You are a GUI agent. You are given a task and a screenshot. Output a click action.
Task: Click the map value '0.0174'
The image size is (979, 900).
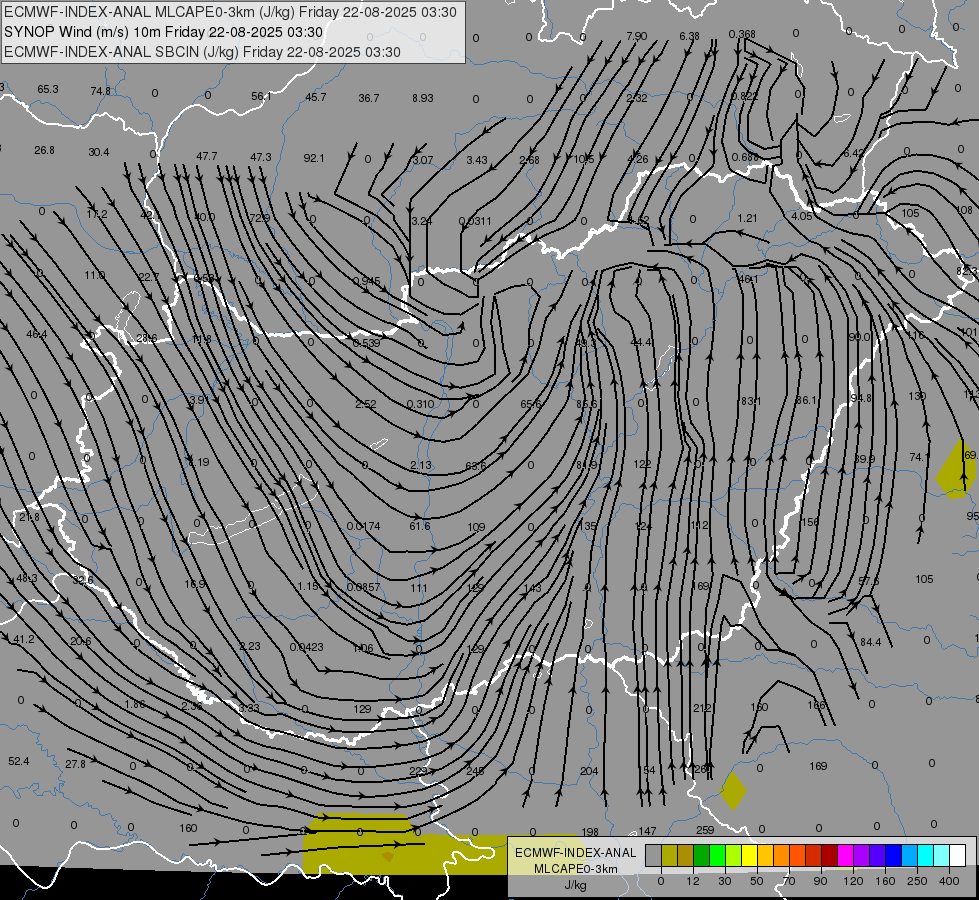coord(363,527)
